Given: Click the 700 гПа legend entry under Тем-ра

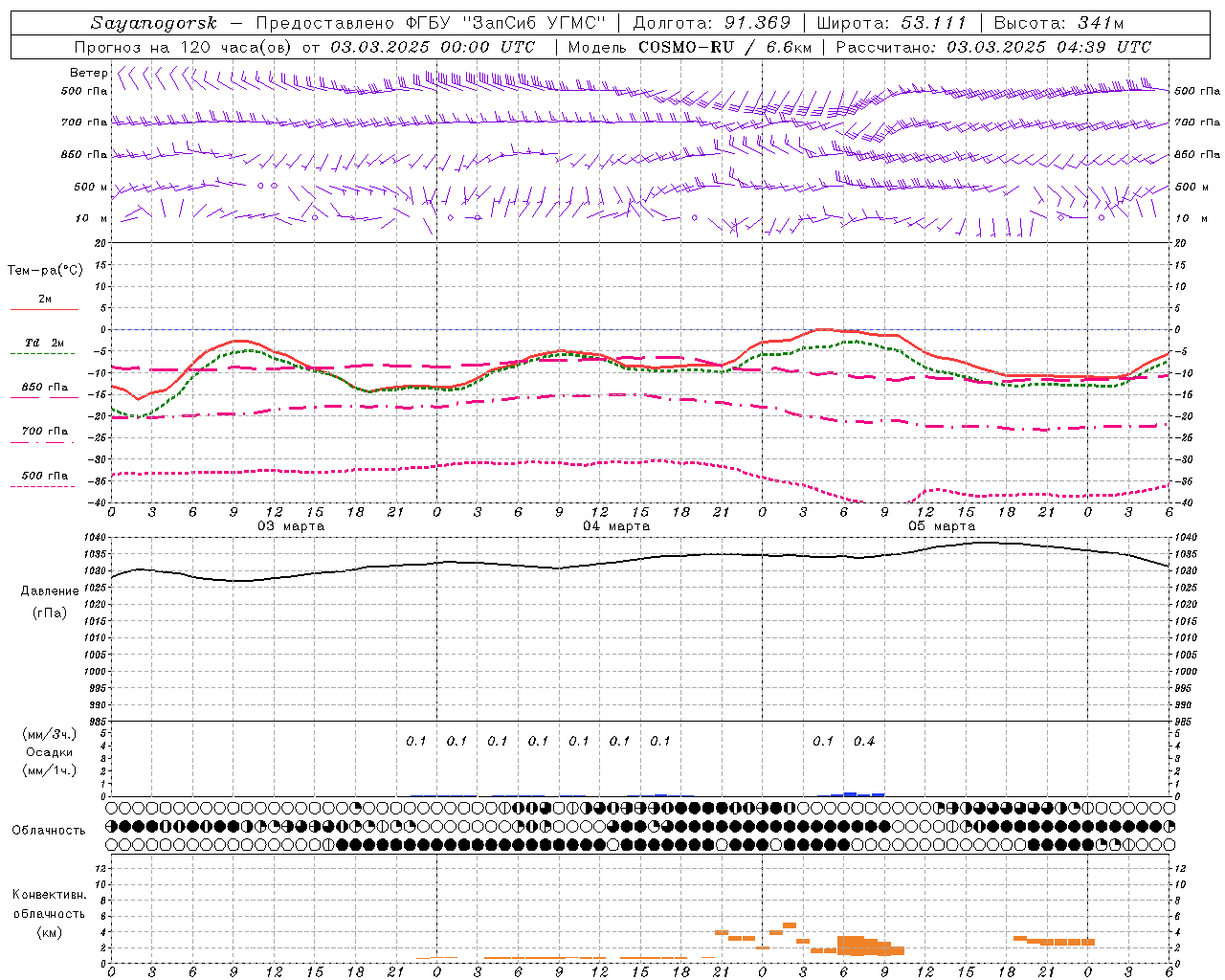Looking at the screenshot, I should point(44,432).
